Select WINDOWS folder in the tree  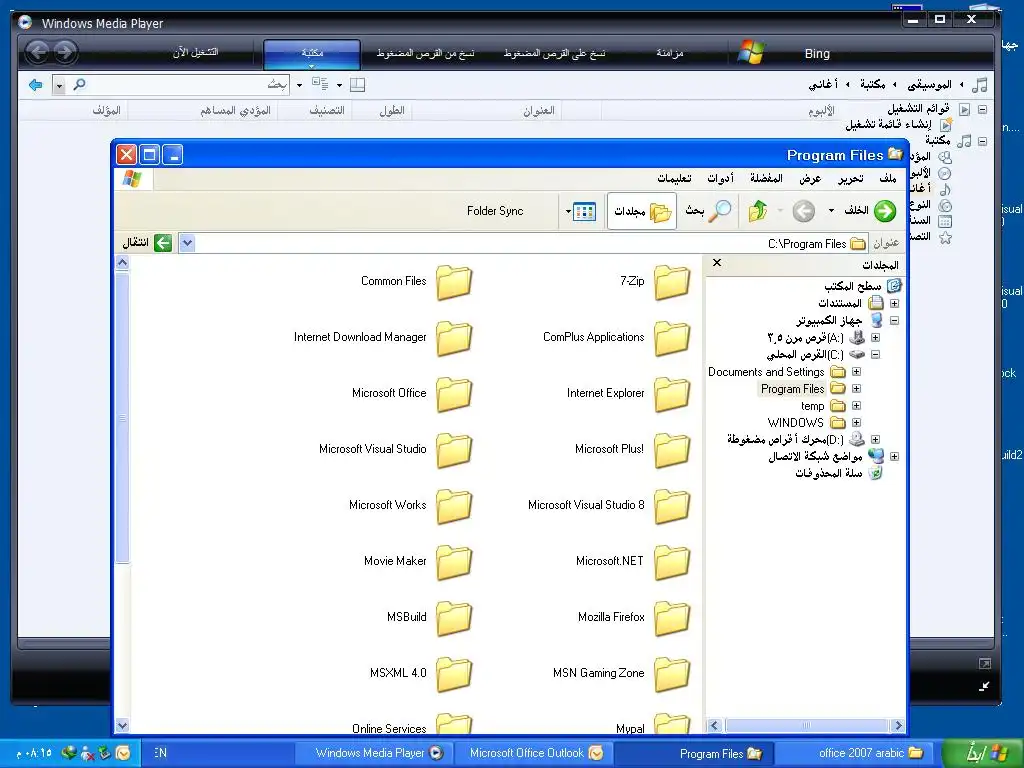(x=795, y=423)
